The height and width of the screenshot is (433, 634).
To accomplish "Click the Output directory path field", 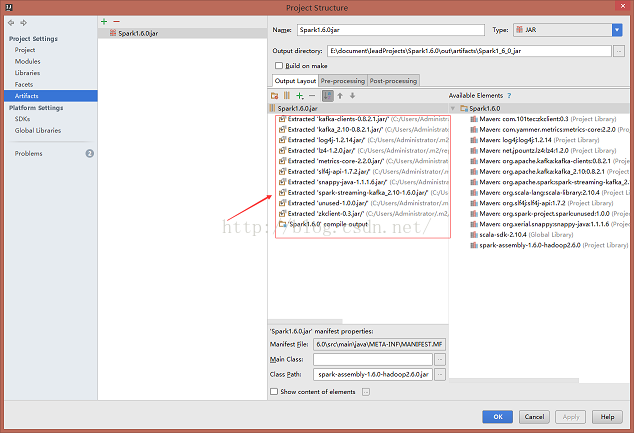I will (x=469, y=51).
